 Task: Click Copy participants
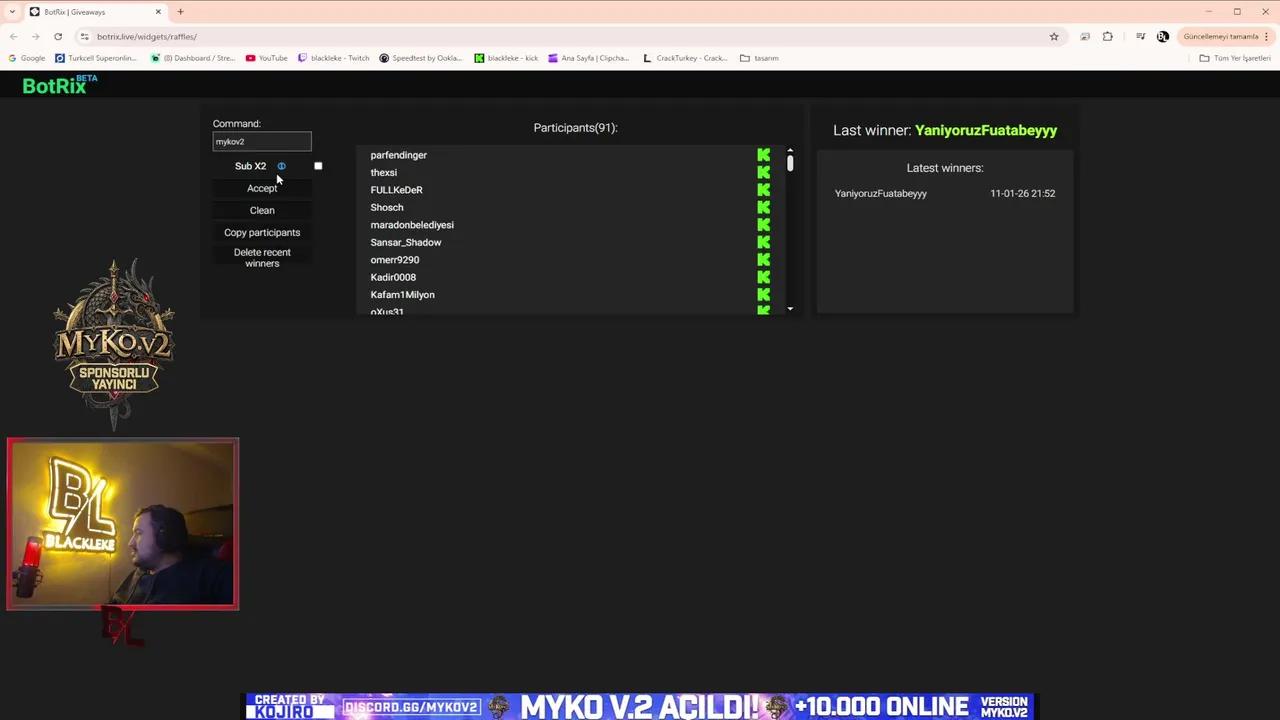[262, 232]
